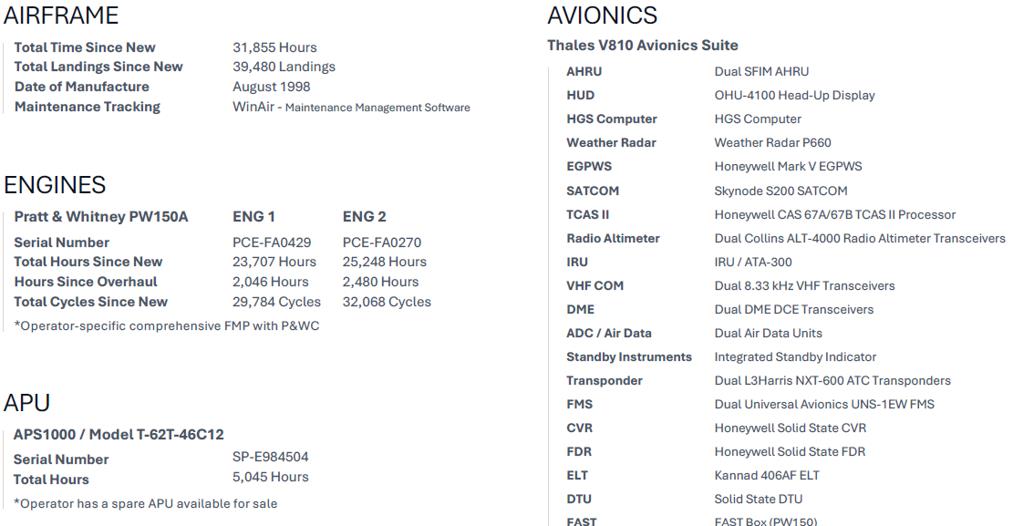Click the Kannad 406AF ELT entry

click(766, 476)
